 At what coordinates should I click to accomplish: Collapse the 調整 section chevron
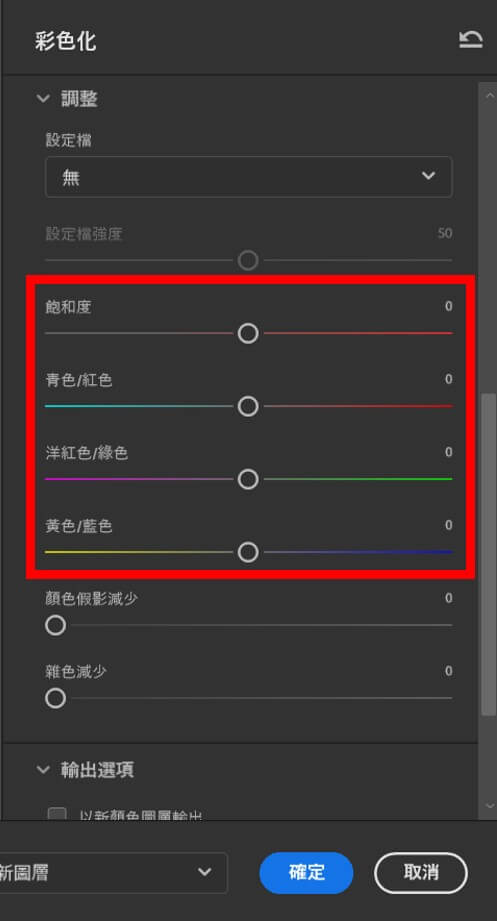pyautogui.click(x=43, y=99)
